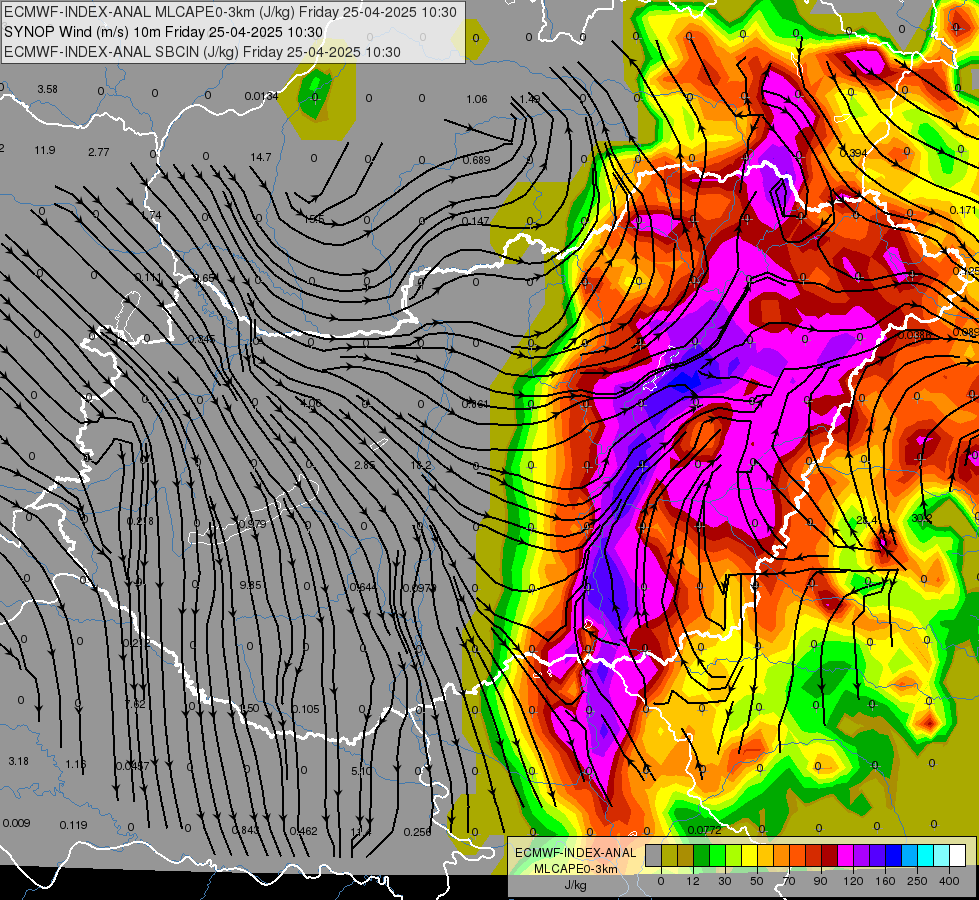Click the map value 0.147

pos(476,222)
